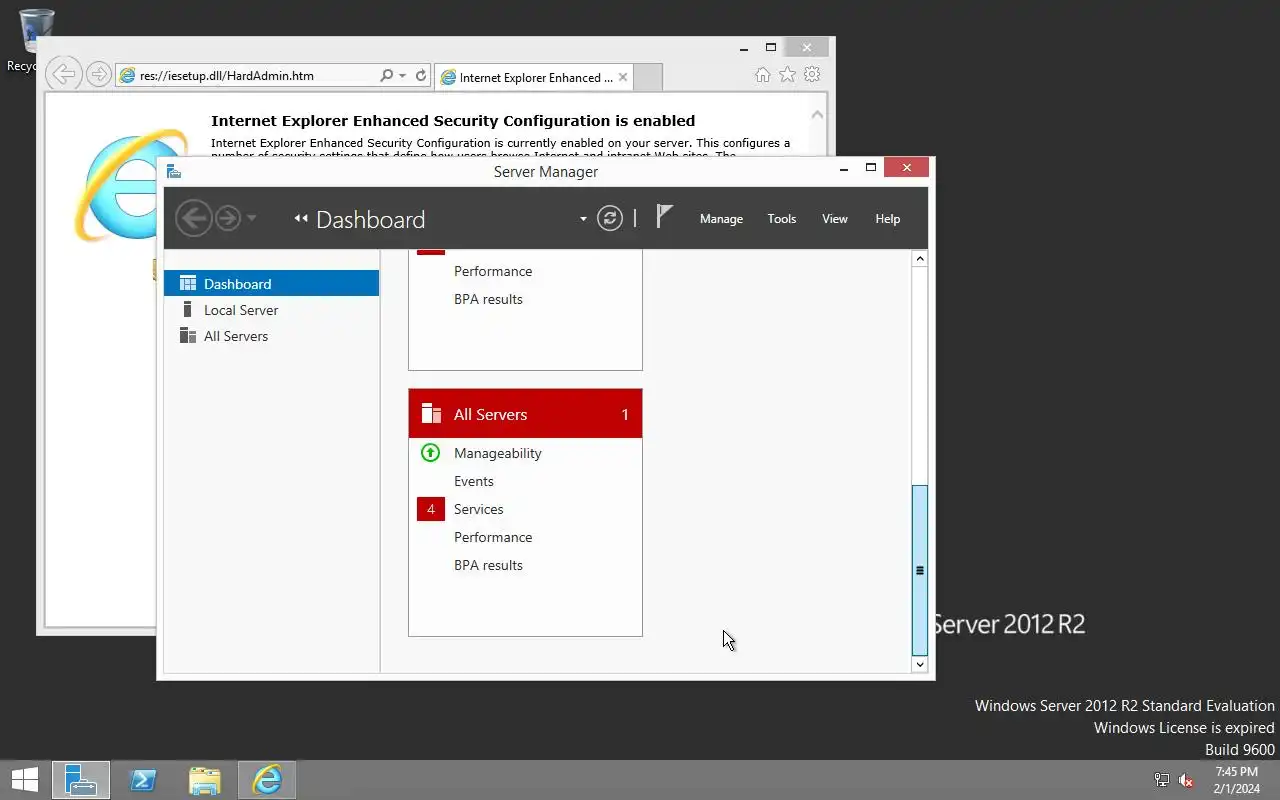Click the All Servers tile header icon

[x=431, y=414]
